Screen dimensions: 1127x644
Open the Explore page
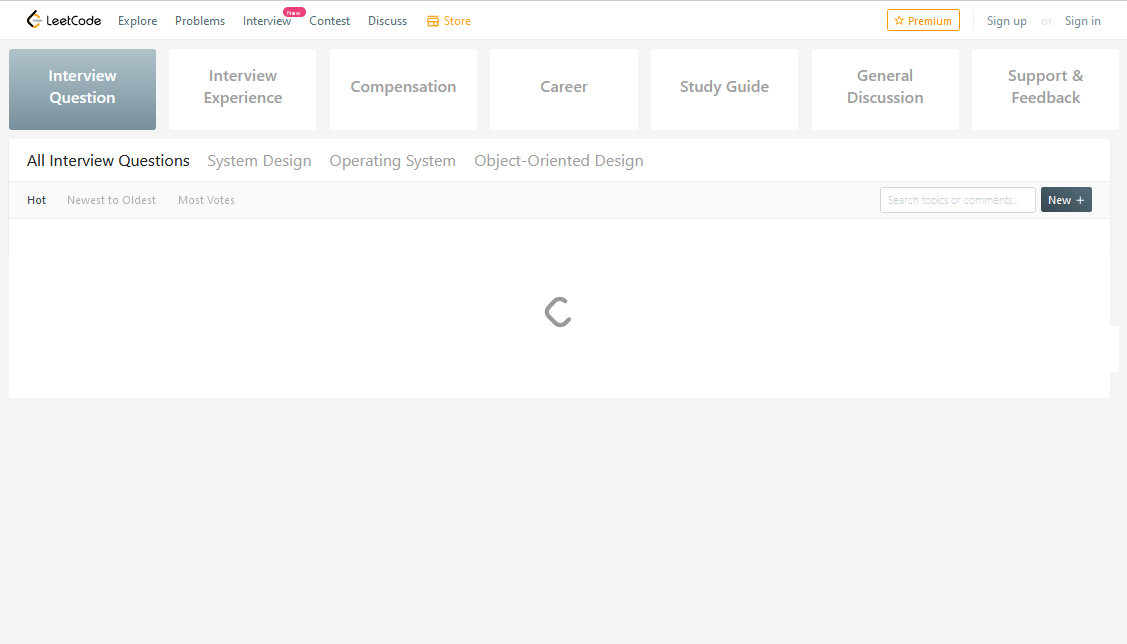point(137,21)
